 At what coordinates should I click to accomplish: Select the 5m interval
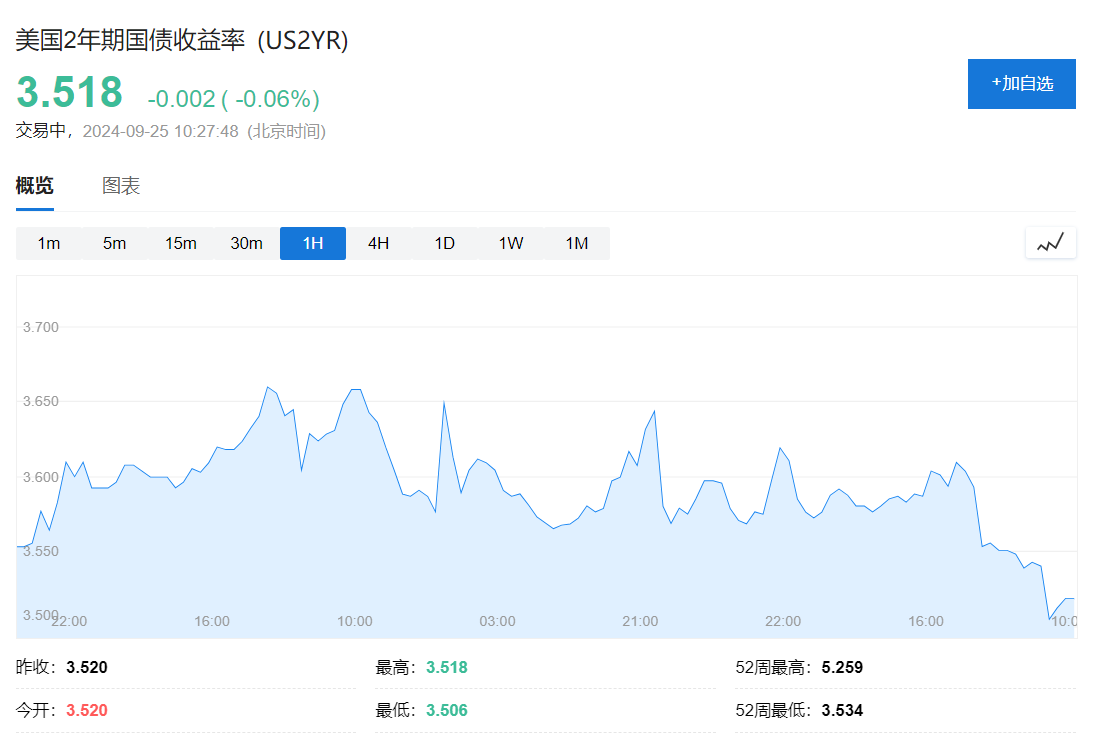click(114, 243)
